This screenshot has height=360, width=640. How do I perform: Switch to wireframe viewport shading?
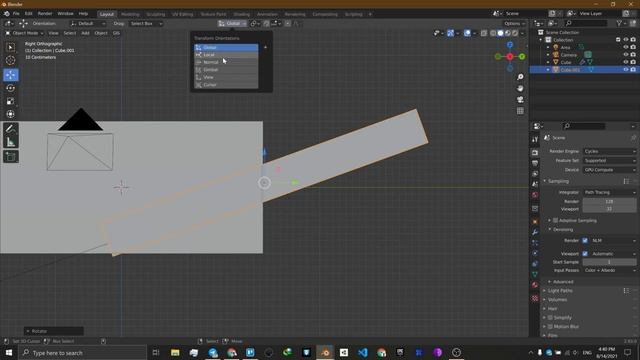(x=493, y=33)
